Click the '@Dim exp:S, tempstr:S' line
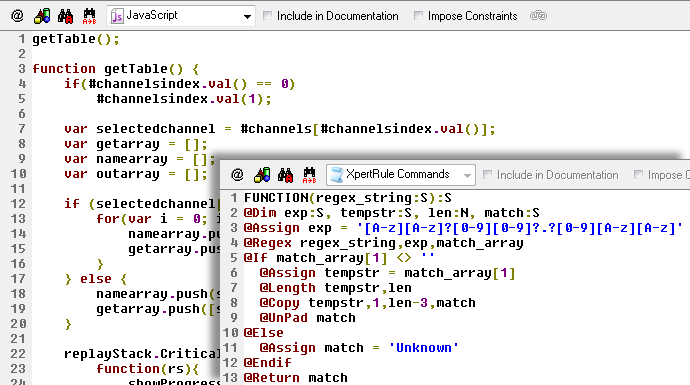The height and width of the screenshot is (385, 690). (392, 213)
